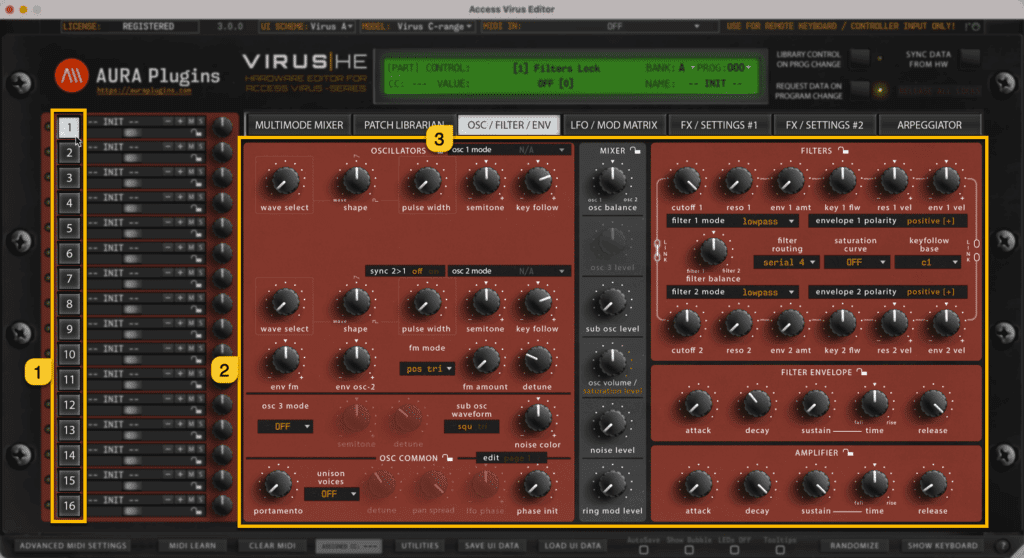
Task: Click the lock icon on part 4
Action: point(196,208)
